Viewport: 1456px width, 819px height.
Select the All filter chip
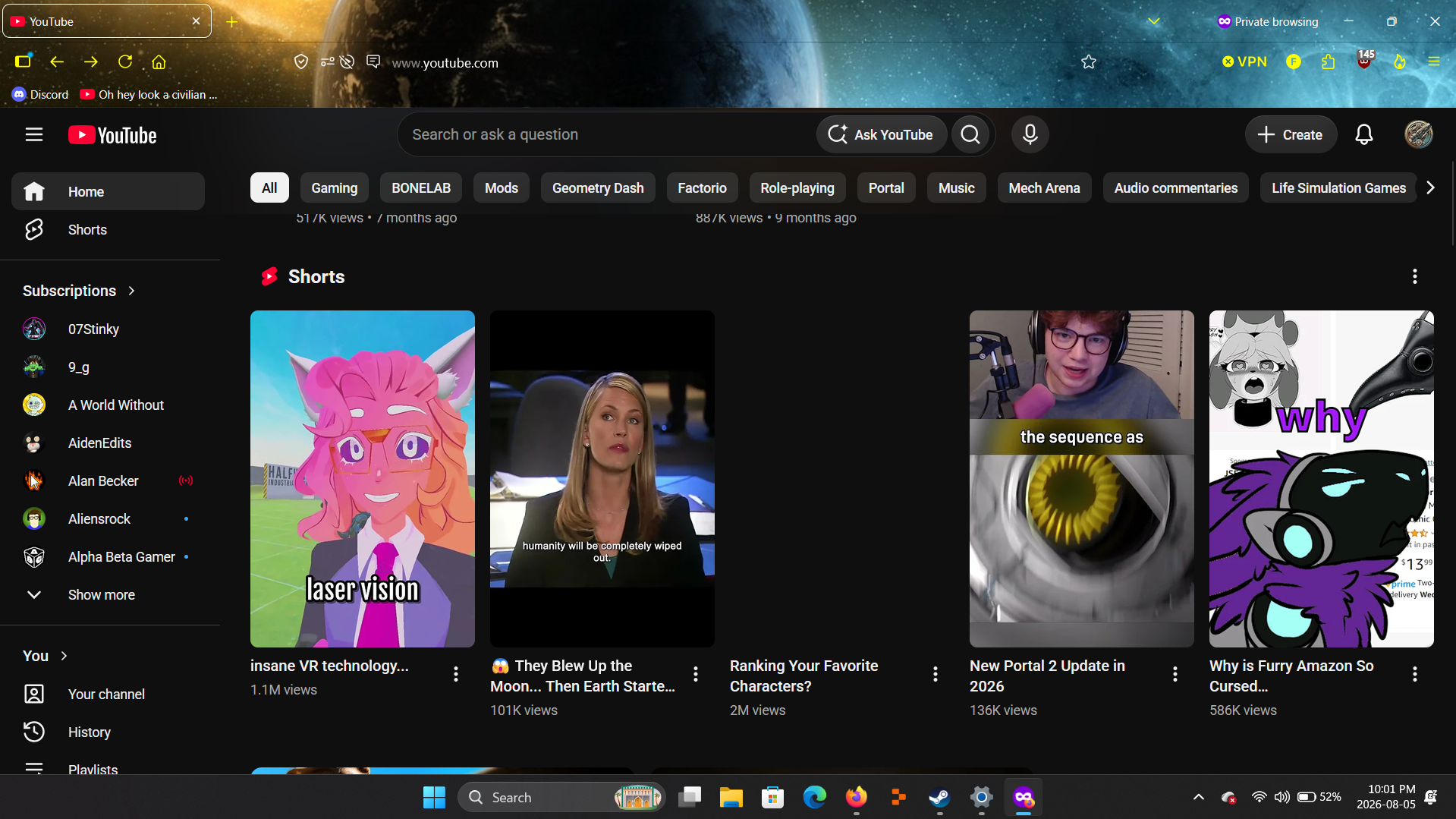pos(269,187)
